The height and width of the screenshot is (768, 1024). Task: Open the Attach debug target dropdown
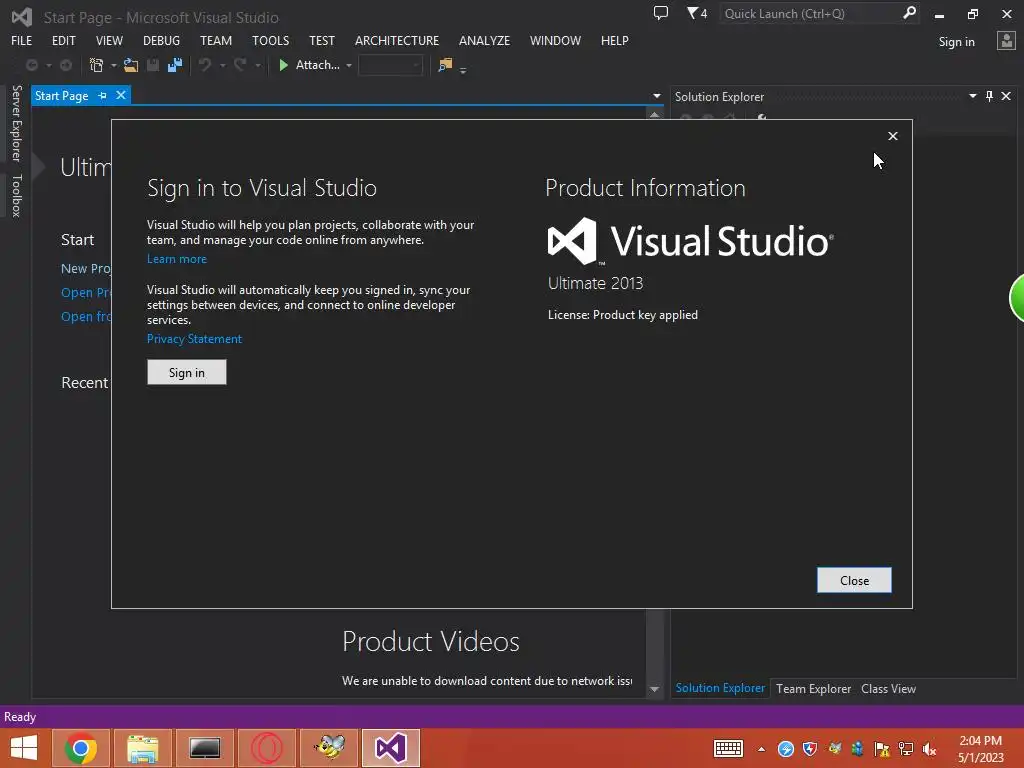tap(349, 65)
